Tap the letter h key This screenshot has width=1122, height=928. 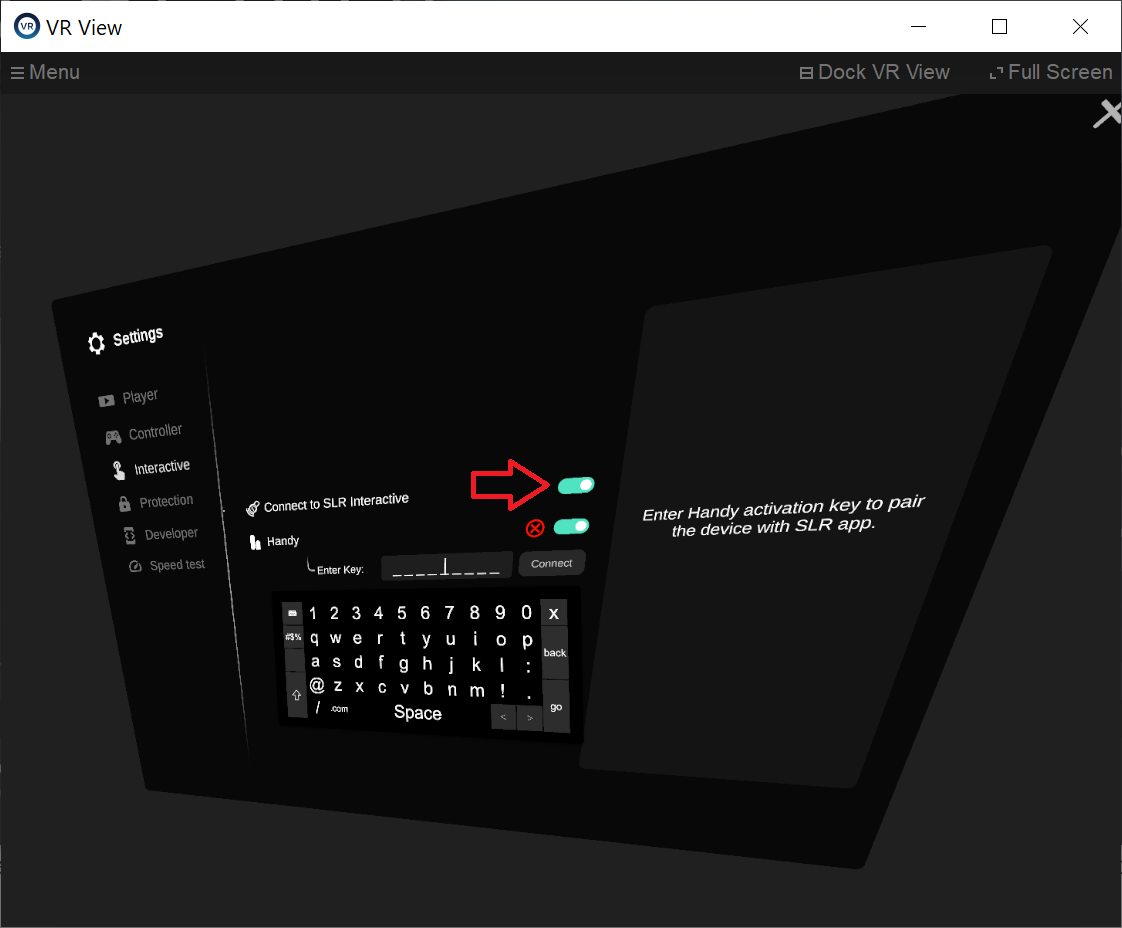(x=427, y=664)
